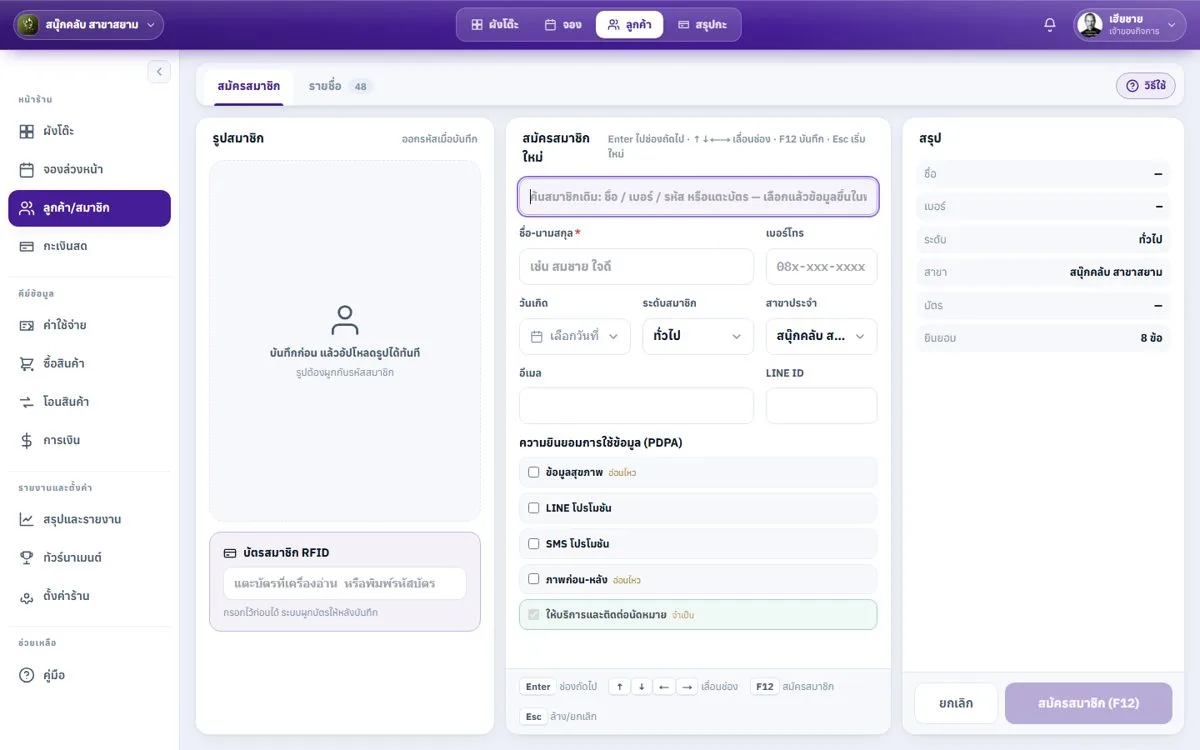Switch to the ผังโต๊ะ top navigation tab
Image resolution: width=1200 pixels, height=750 pixels.
(x=495, y=25)
